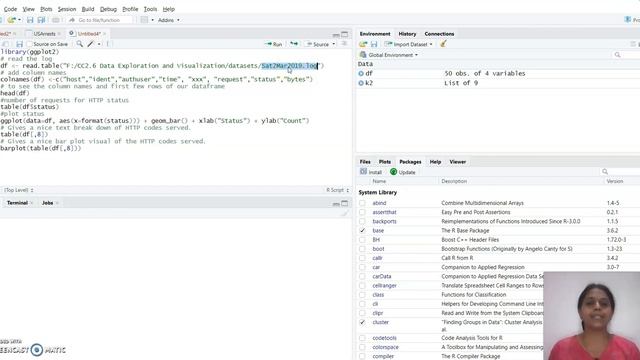Screen dimensions: 640x360
Task: Open the abind package link
Action: click(x=379, y=203)
